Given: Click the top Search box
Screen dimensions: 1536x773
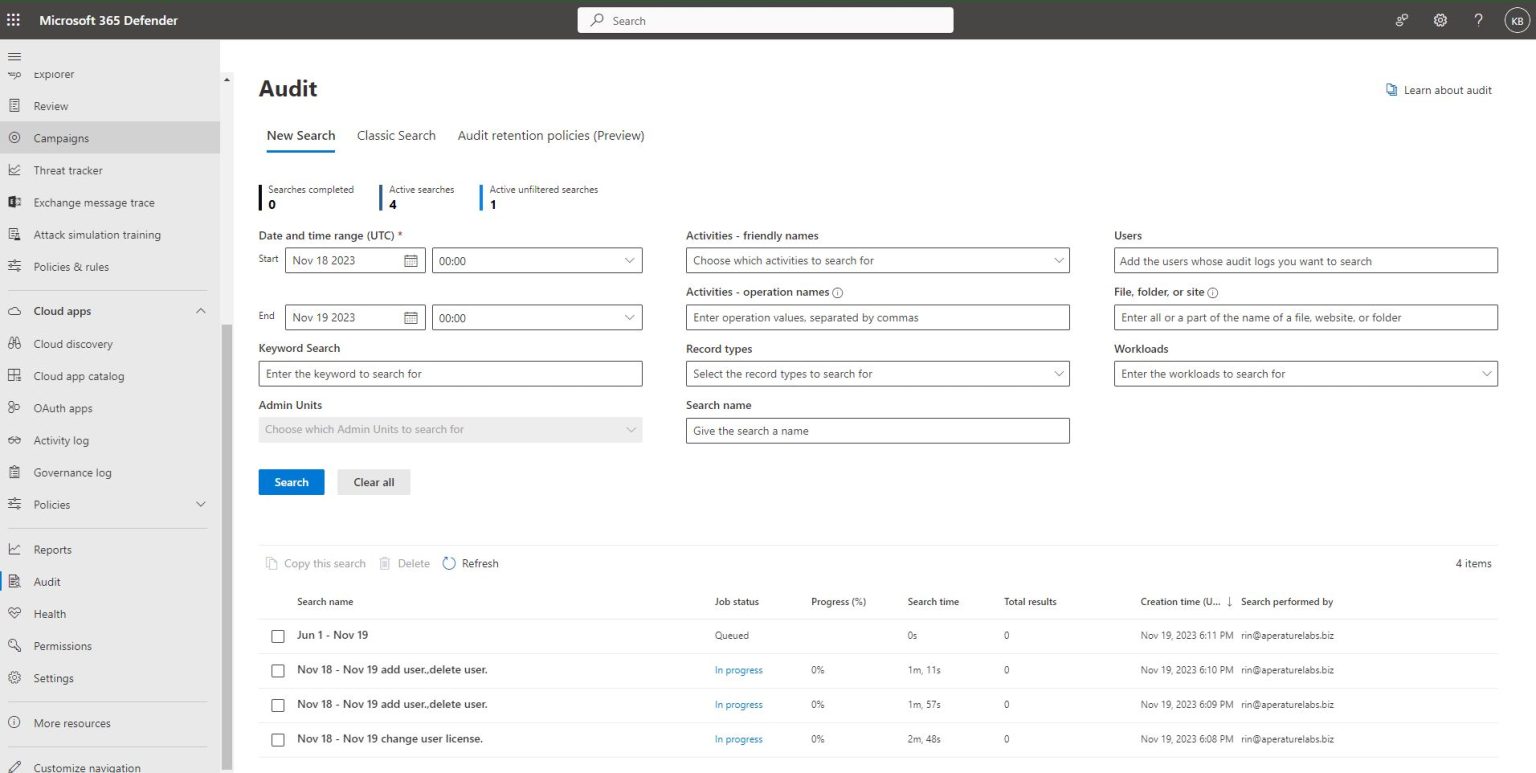Looking at the screenshot, I should click(765, 20).
